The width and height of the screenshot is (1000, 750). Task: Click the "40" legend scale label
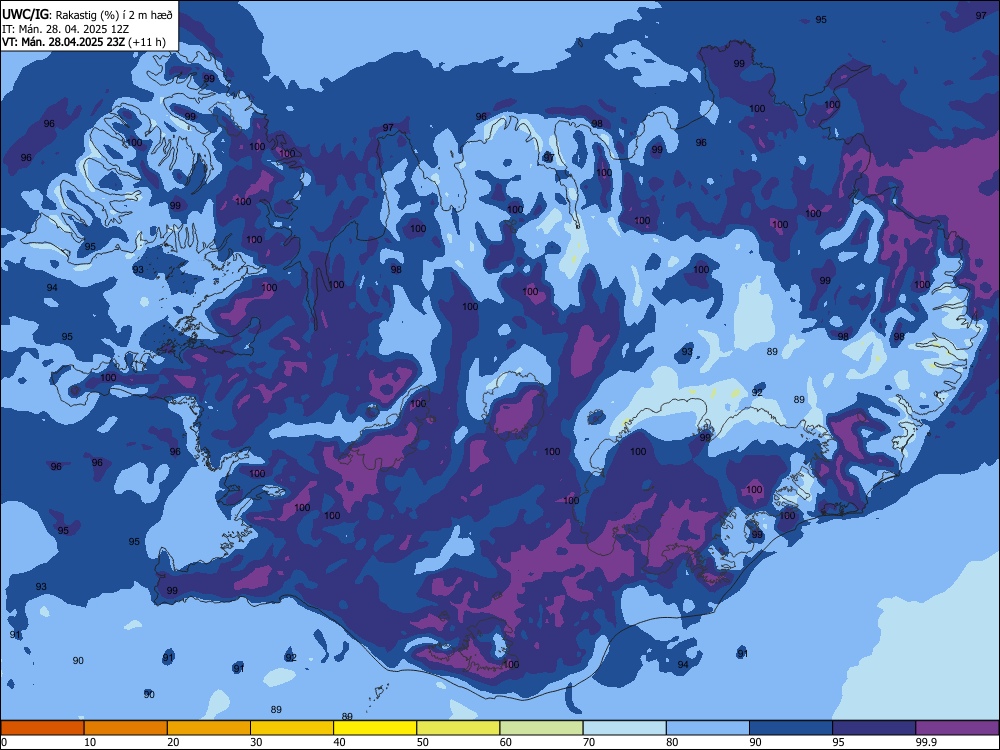[x=339, y=742]
